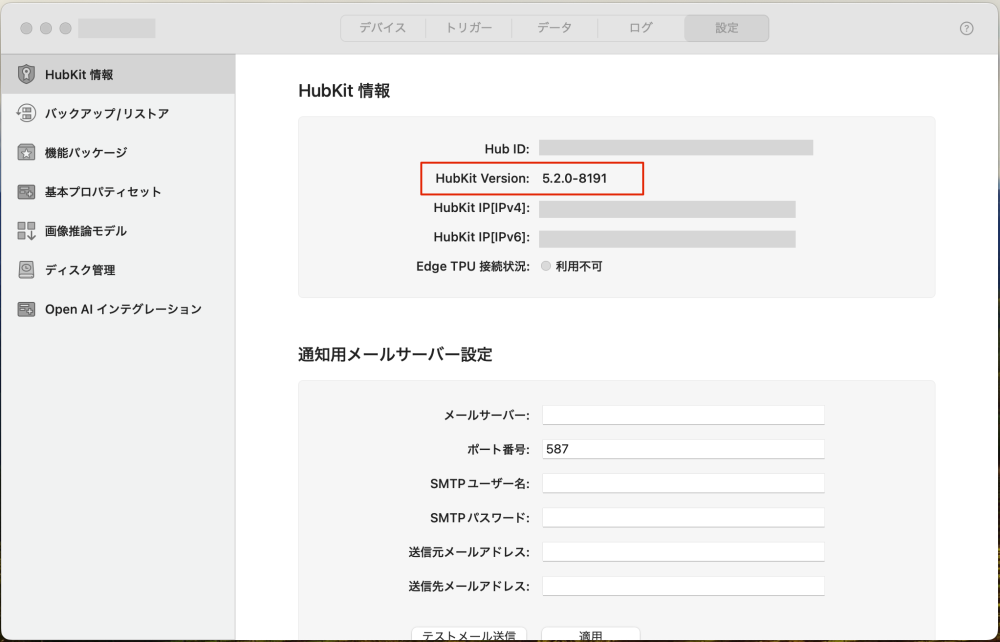Select HubKit 情報 in the sidebar
This screenshot has height=642, width=1000.
pos(118,74)
